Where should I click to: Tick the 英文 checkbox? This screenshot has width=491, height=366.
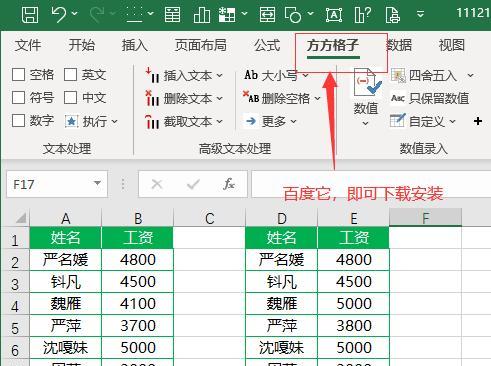pos(70,75)
